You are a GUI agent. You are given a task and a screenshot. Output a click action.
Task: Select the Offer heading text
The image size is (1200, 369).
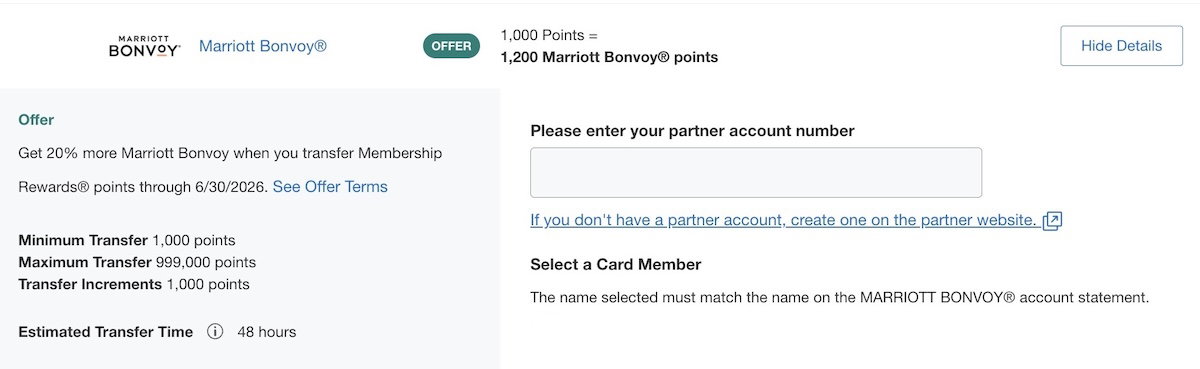click(x=36, y=120)
